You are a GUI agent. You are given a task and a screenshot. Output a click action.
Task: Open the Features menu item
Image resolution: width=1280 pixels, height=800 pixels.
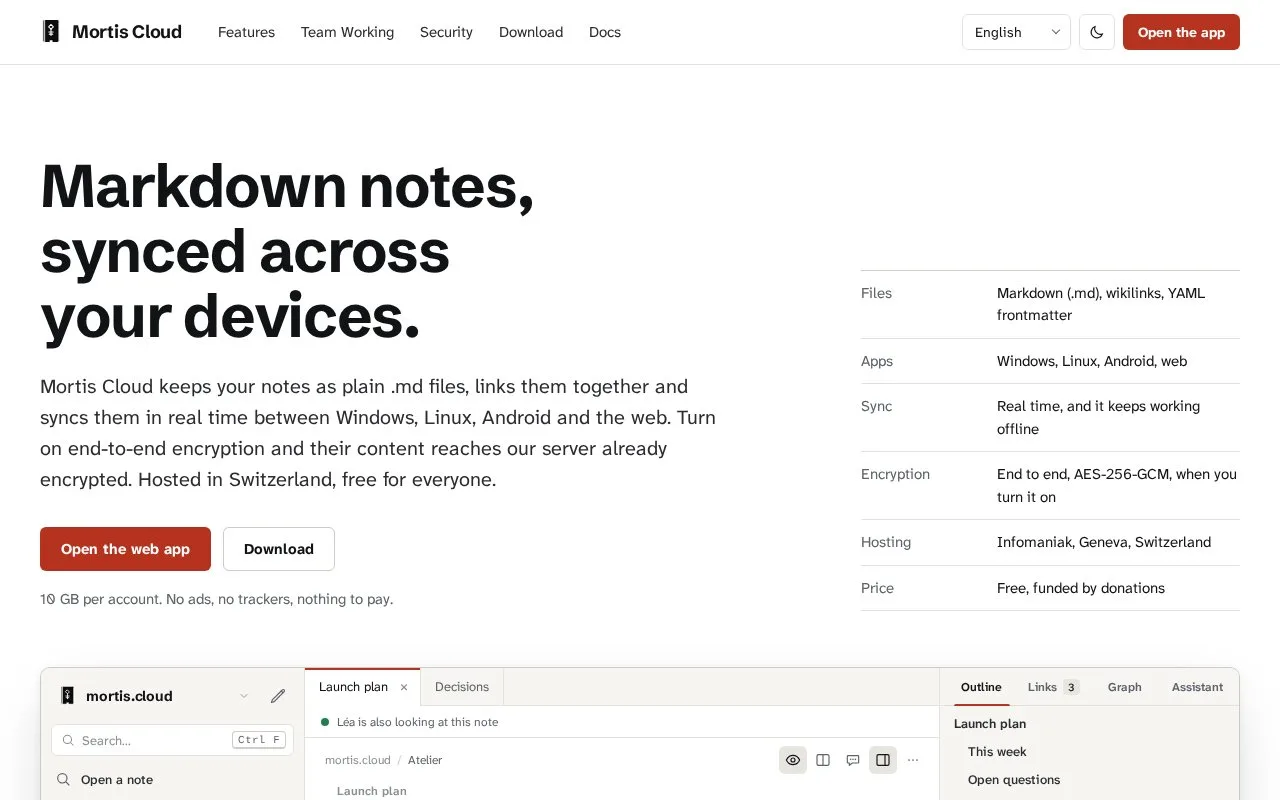click(x=246, y=32)
